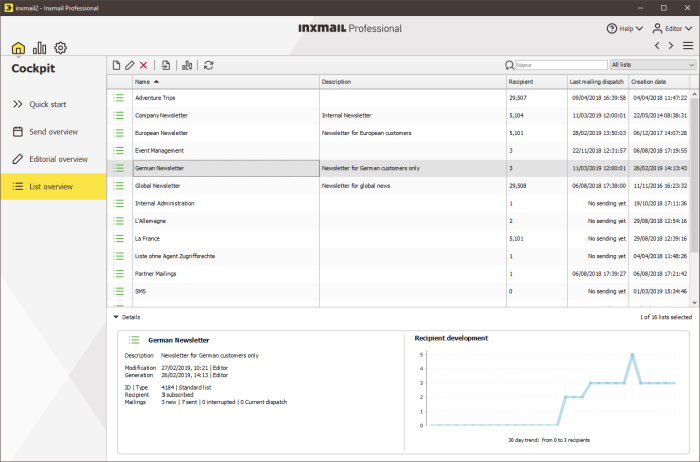
Task: Click the European Newsletter list icon
Action: click(x=118, y=133)
